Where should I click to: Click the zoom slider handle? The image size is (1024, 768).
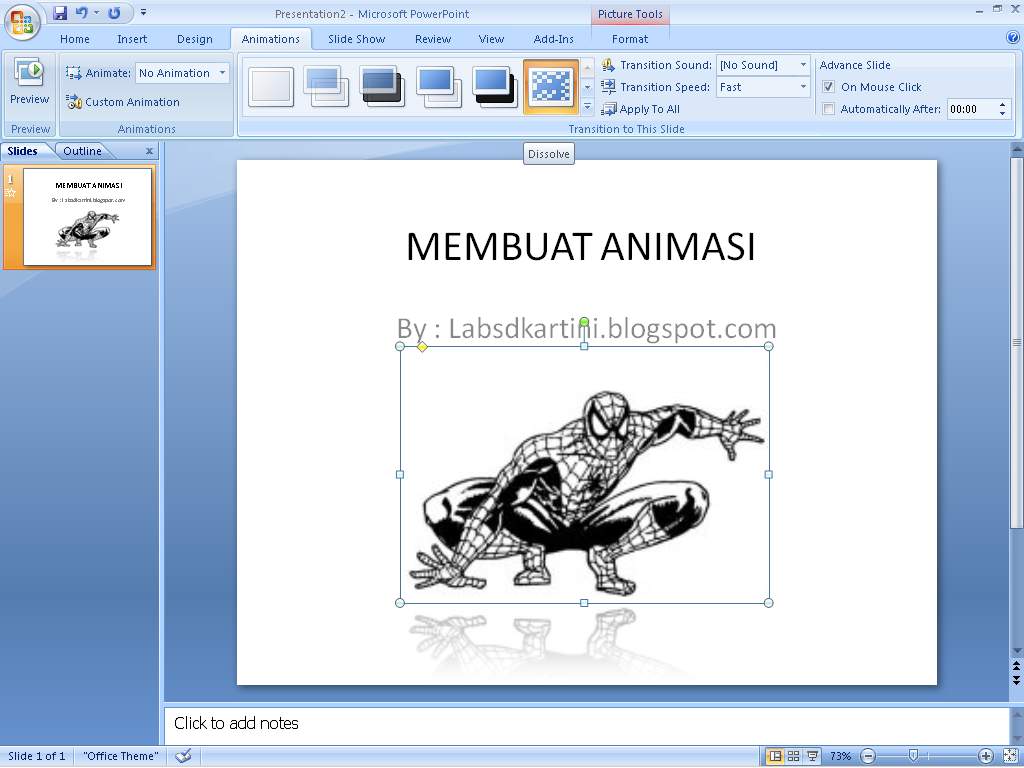coord(914,756)
